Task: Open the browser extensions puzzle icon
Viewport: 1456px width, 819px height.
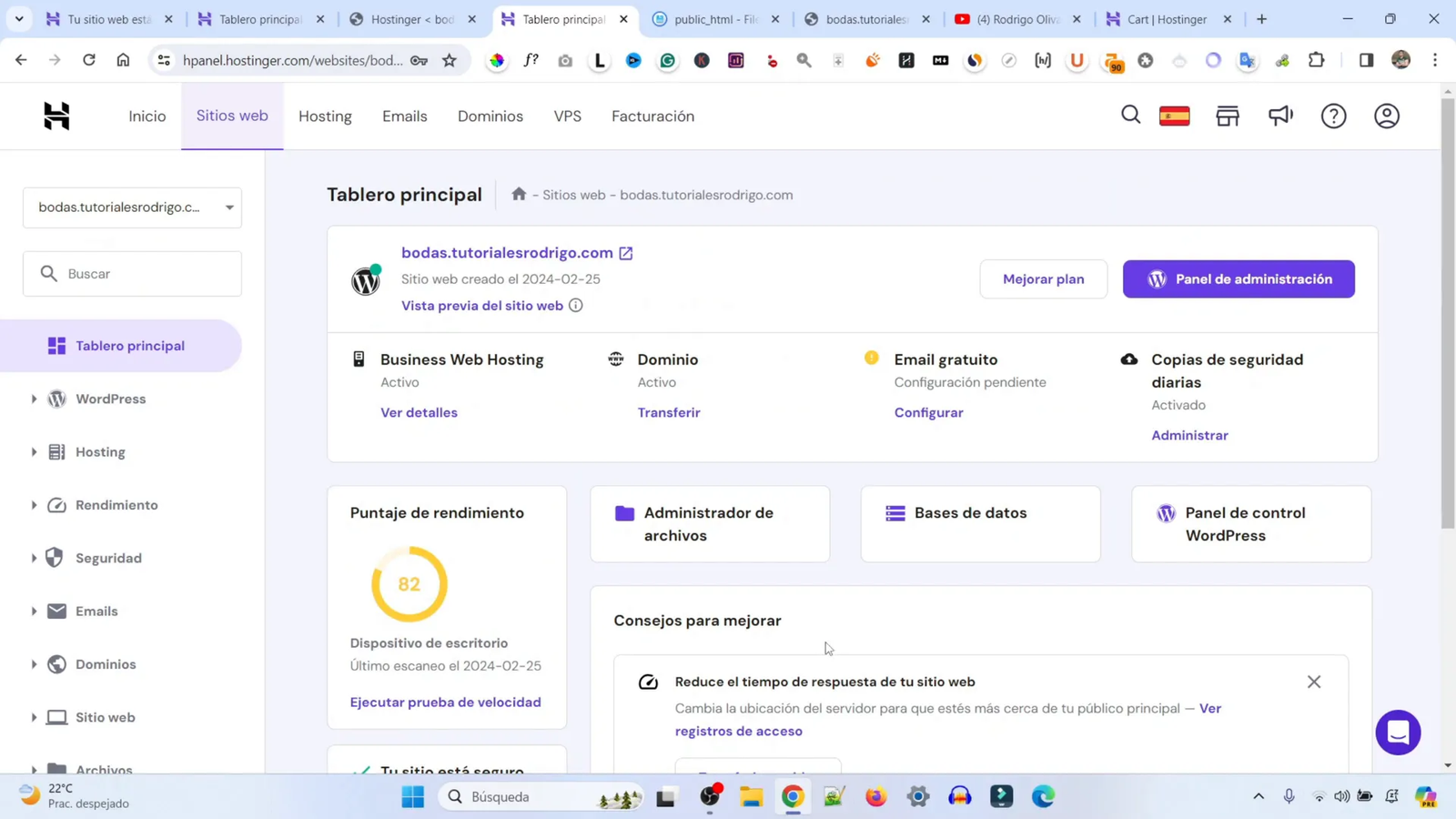Action: (x=1317, y=60)
